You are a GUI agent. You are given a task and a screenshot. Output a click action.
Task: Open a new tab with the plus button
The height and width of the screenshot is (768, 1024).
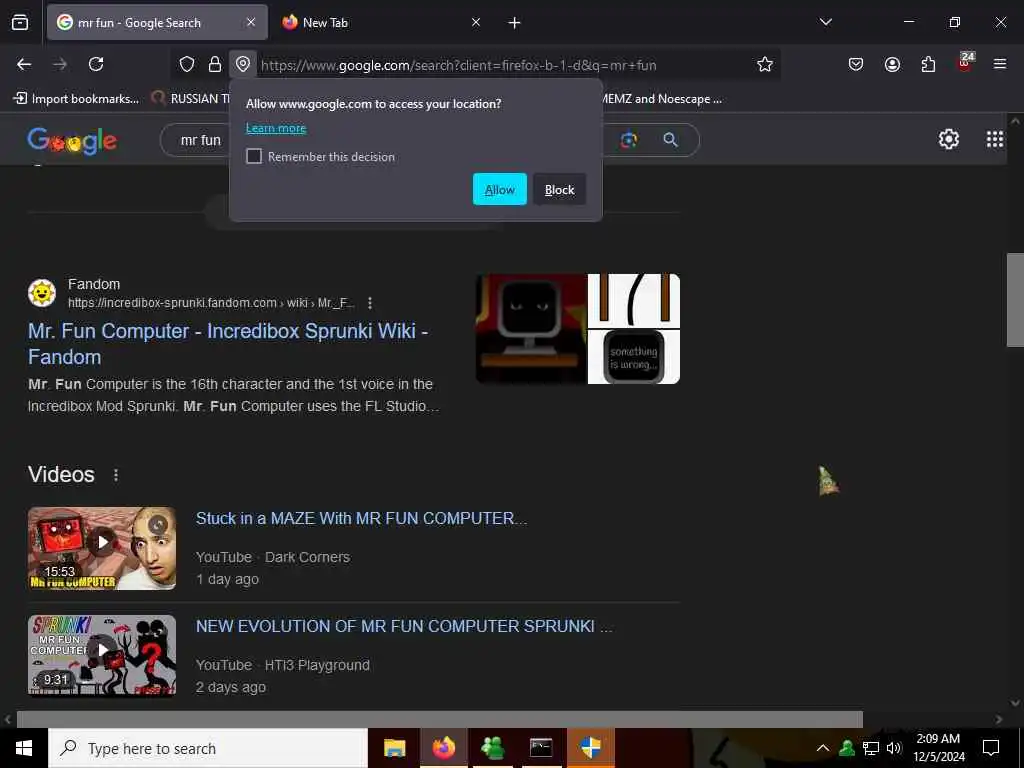tap(515, 23)
